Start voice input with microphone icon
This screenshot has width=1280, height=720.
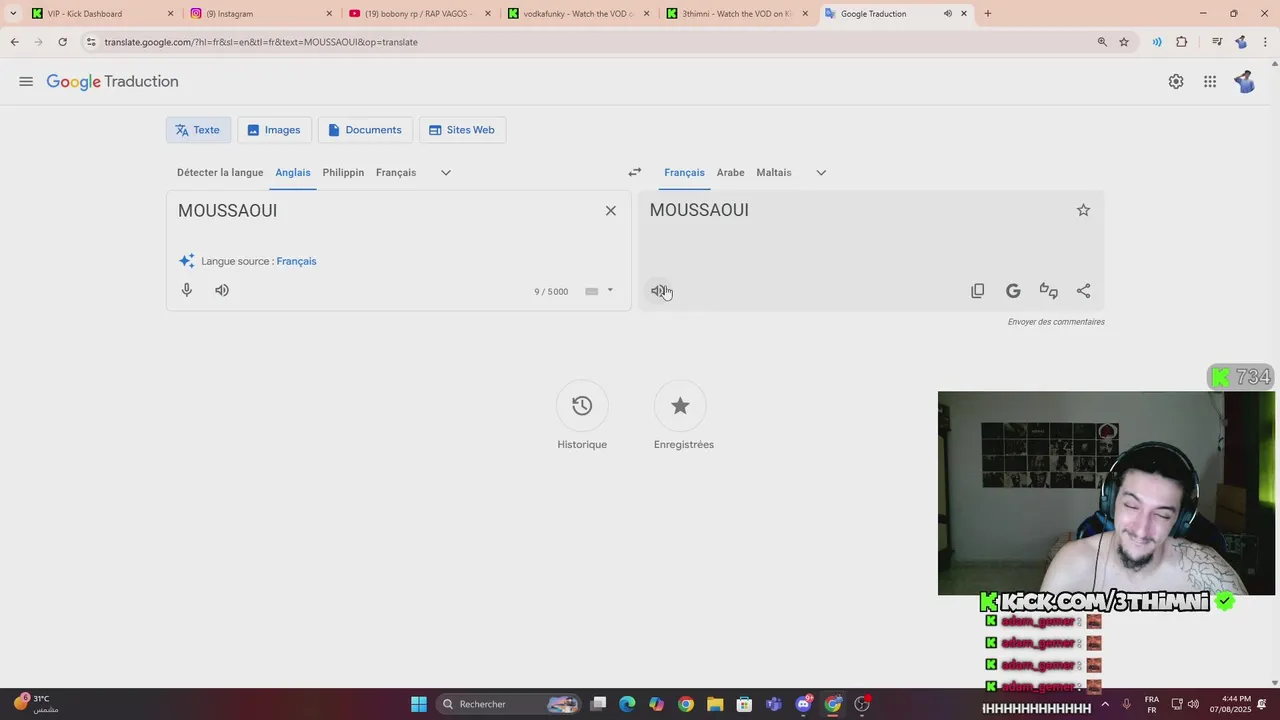[187, 290]
